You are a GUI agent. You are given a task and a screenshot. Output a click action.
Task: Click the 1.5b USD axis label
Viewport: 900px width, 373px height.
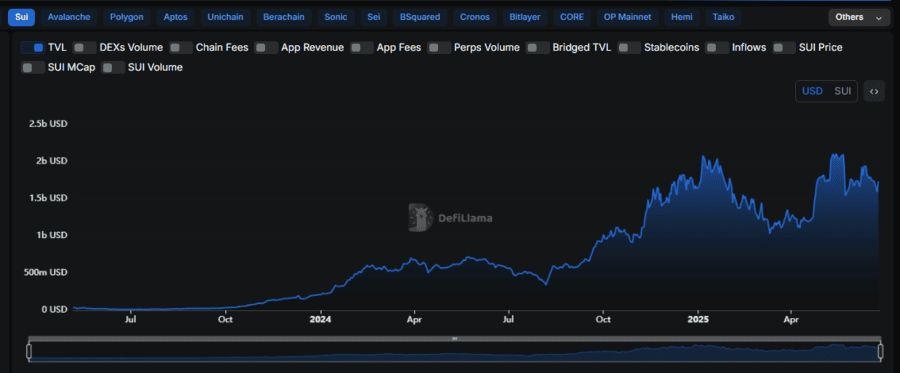point(48,198)
